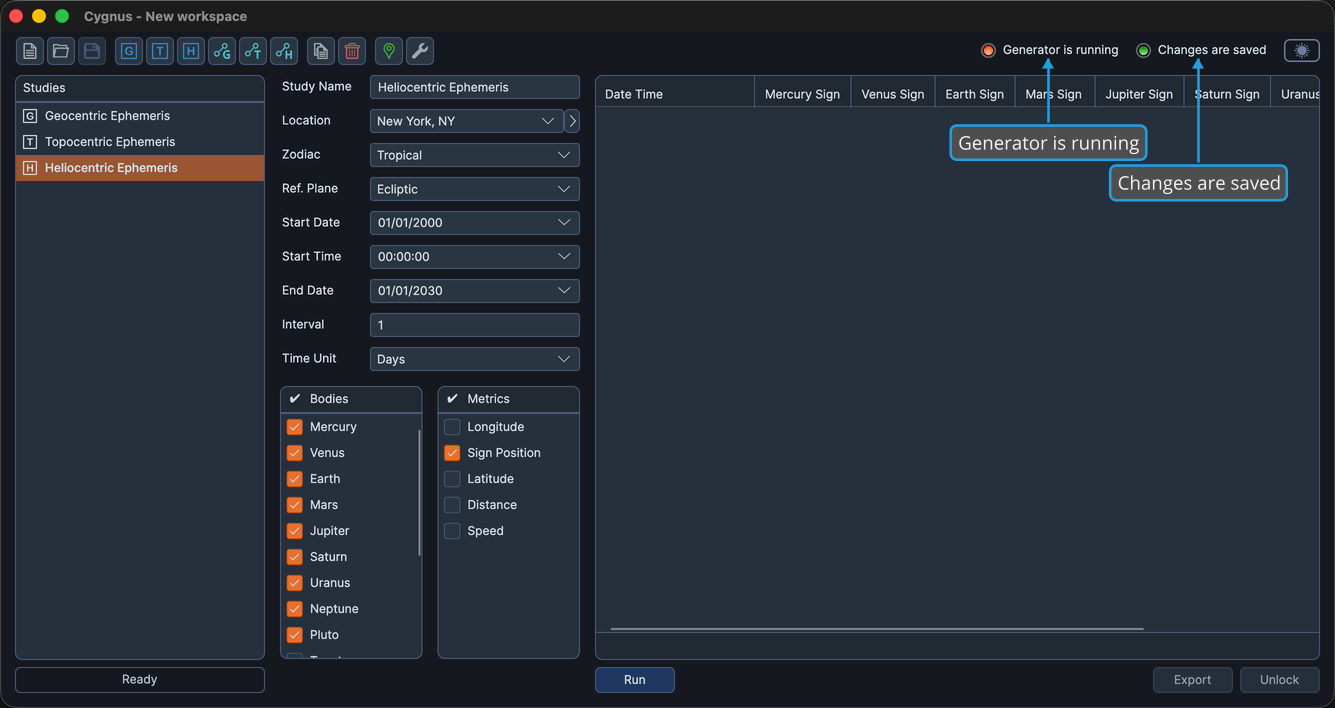This screenshot has width=1335, height=708.
Task: Add a Topocentric ephemeris study (T icon)
Action: point(160,51)
